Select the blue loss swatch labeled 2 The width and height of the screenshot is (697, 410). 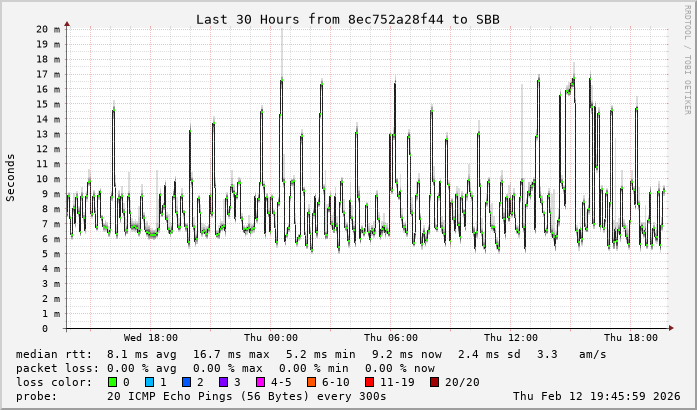[187, 382]
